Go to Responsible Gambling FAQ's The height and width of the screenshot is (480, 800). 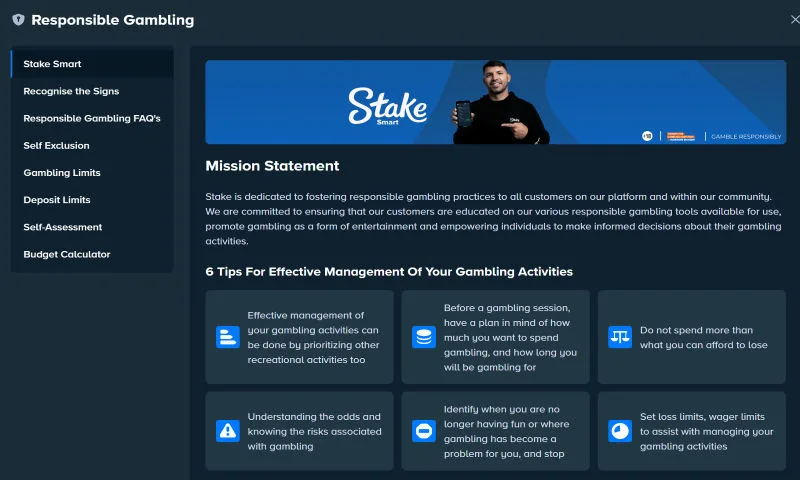point(92,118)
